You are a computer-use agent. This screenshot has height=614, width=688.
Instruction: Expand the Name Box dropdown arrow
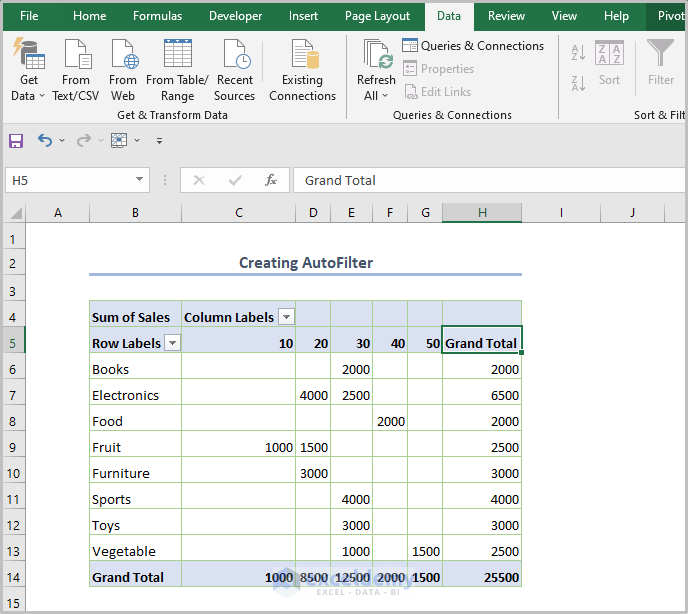[140, 180]
